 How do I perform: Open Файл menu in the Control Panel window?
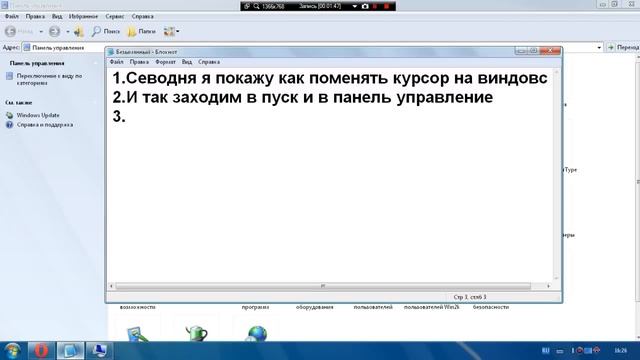pyautogui.click(x=12, y=16)
